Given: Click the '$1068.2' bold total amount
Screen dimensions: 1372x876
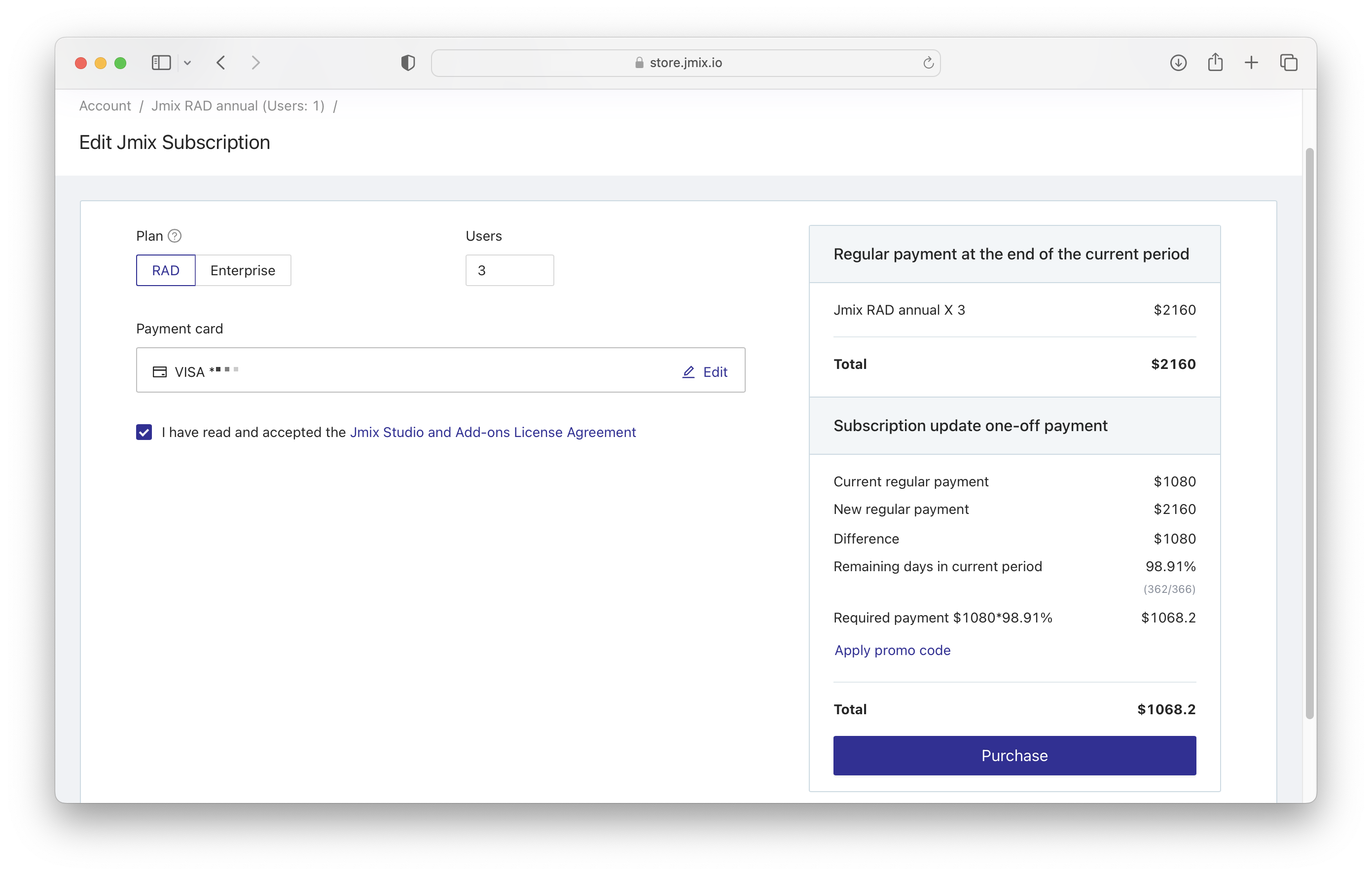Looking at the screenshot, I should [x=1166, y=709].
